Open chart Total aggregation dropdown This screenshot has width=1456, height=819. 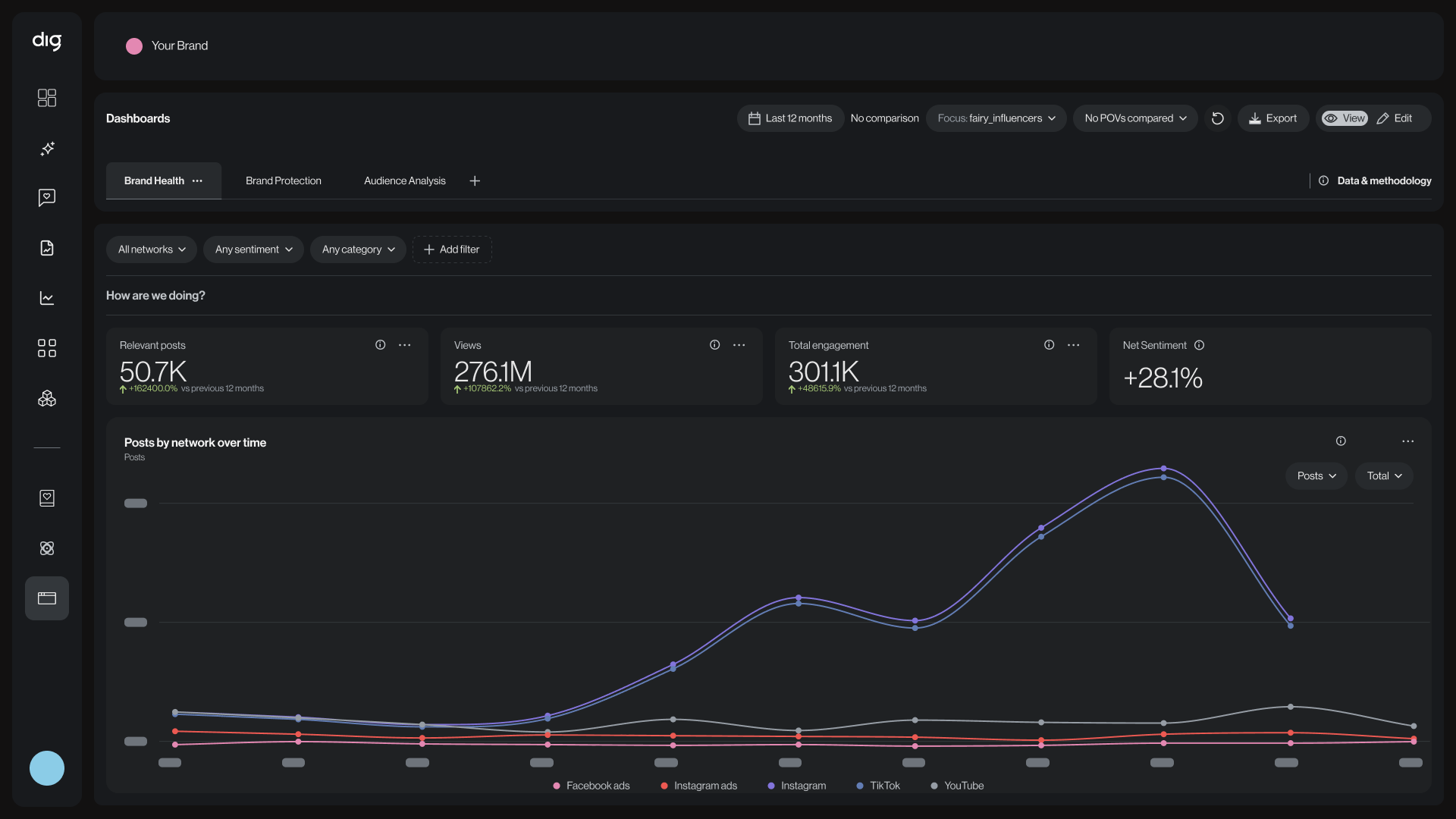pos(1384,476)
